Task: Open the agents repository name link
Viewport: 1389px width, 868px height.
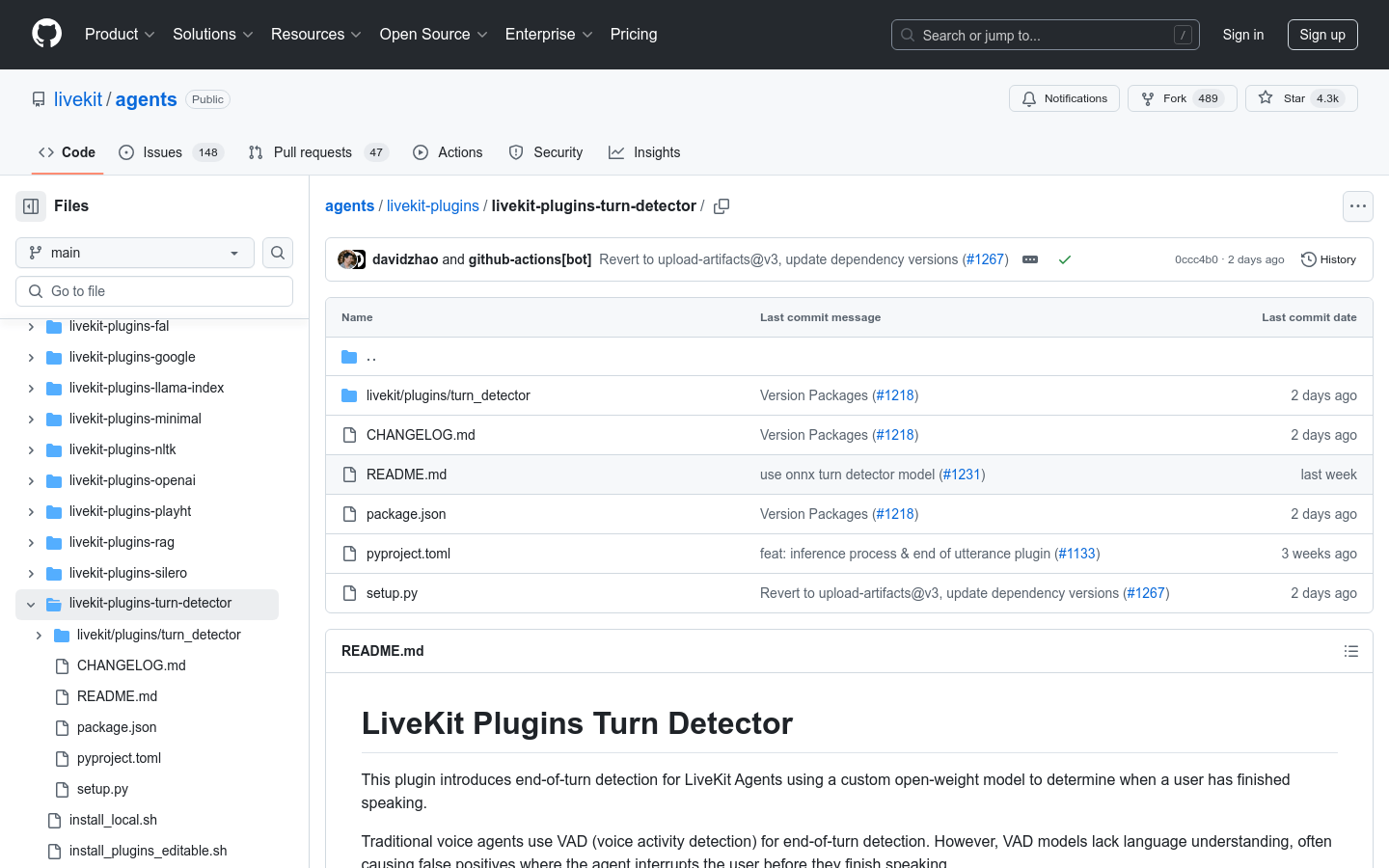Action: (x=146, y=99)
